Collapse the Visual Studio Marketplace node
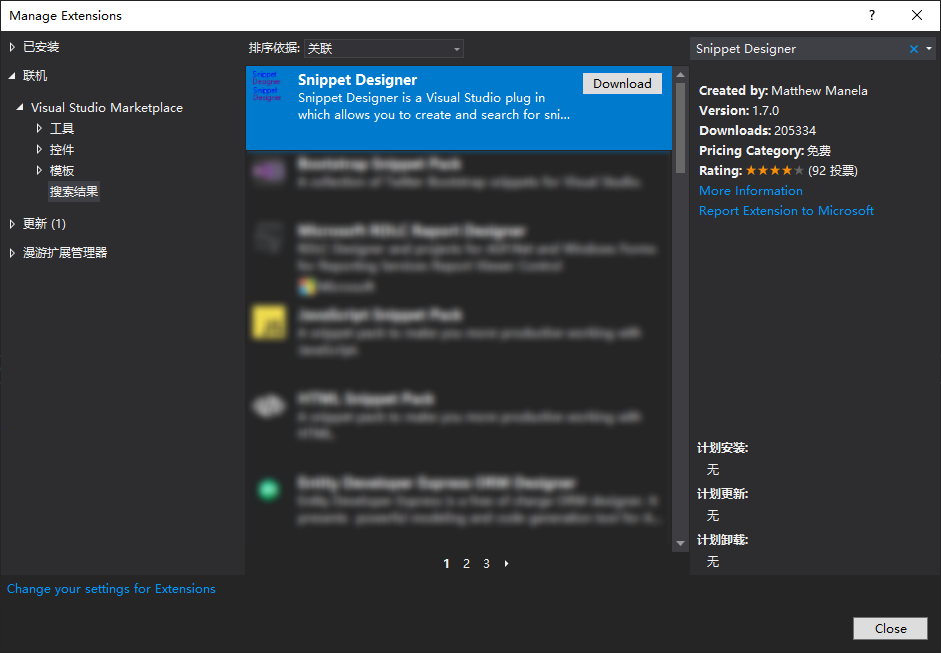This screenshot has width=941, height=653. 20,108
